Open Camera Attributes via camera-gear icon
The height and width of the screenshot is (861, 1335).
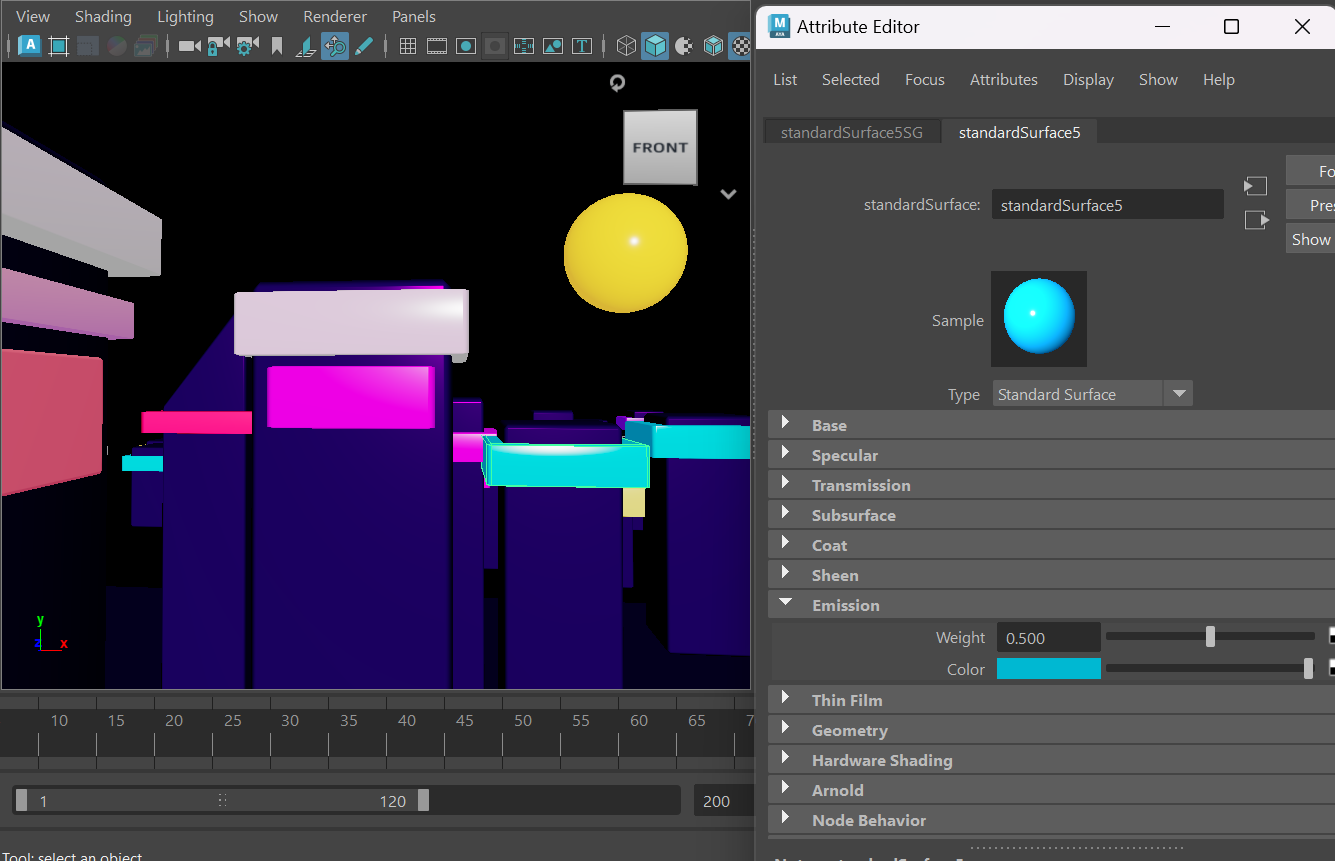247,45
